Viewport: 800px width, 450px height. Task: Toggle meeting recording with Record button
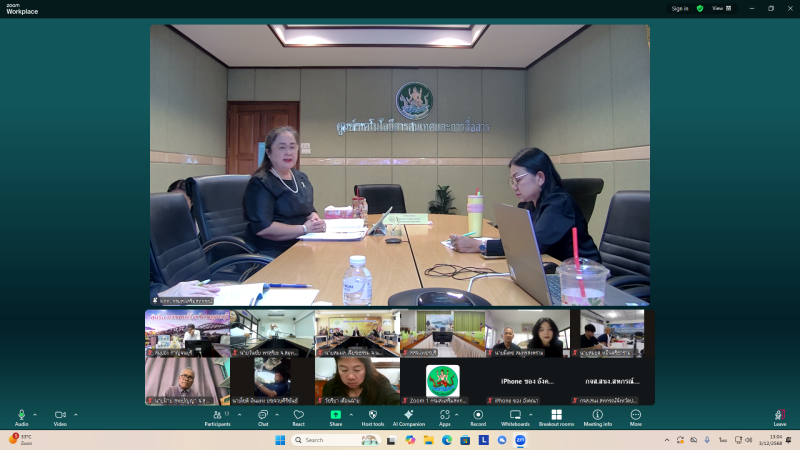click(478, 415)
